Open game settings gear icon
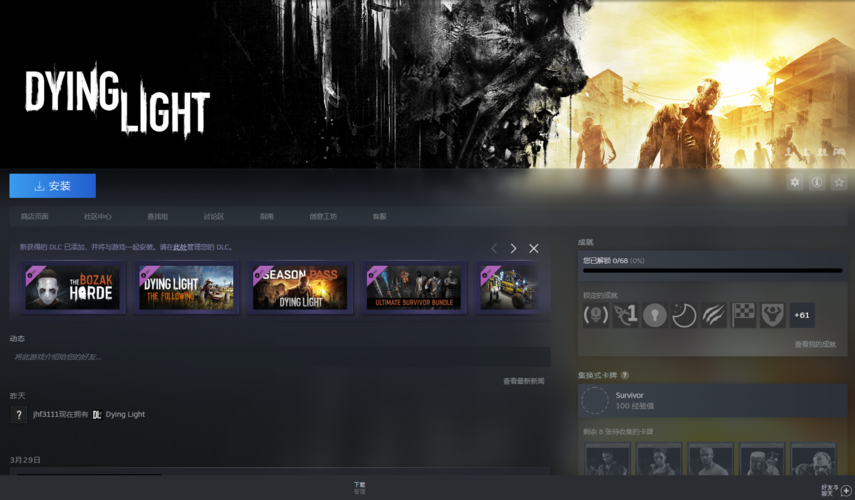855x500 pixels. (x=795, y=182)
